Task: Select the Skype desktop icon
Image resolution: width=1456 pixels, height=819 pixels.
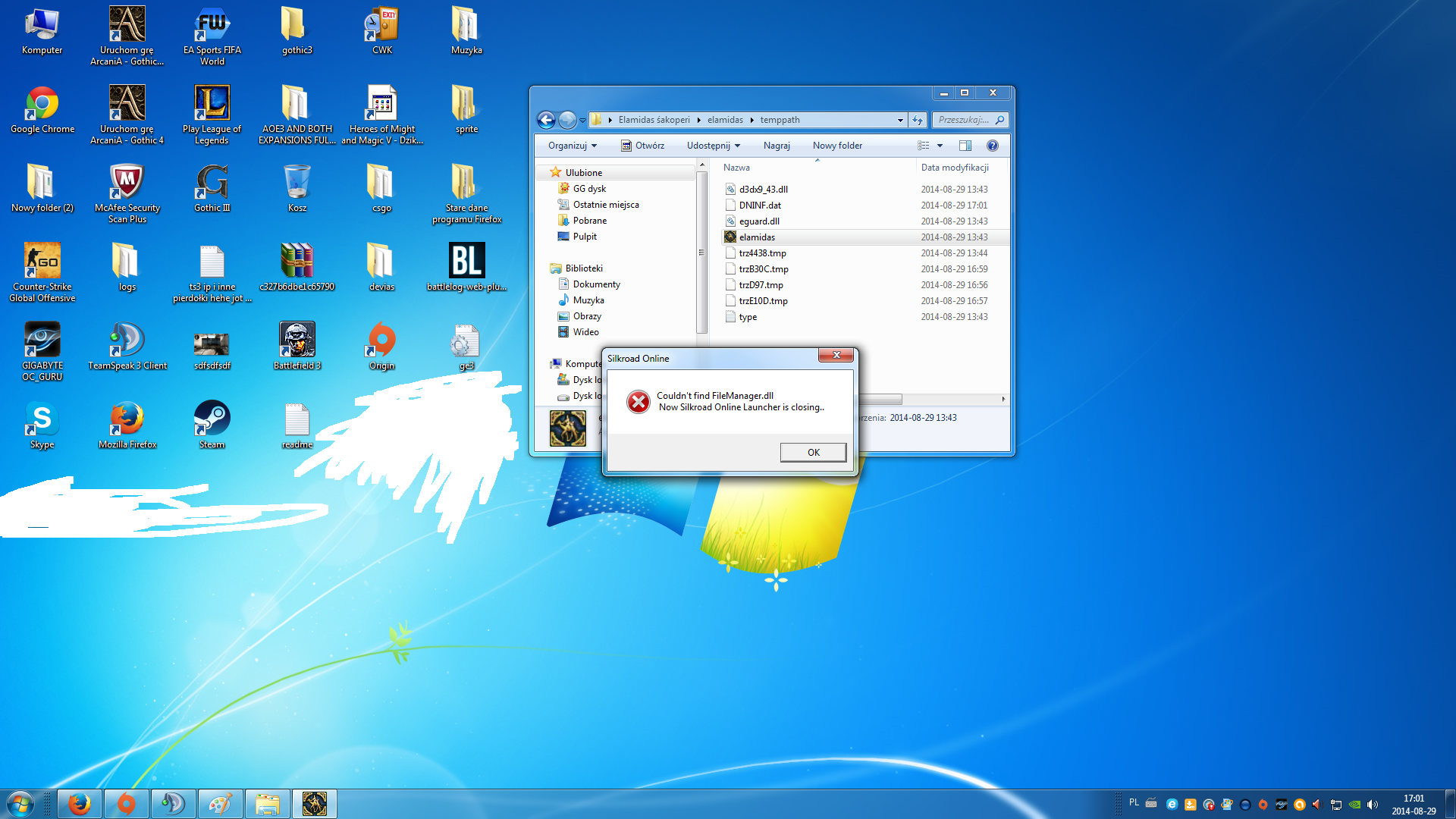Action: (42, 426)
